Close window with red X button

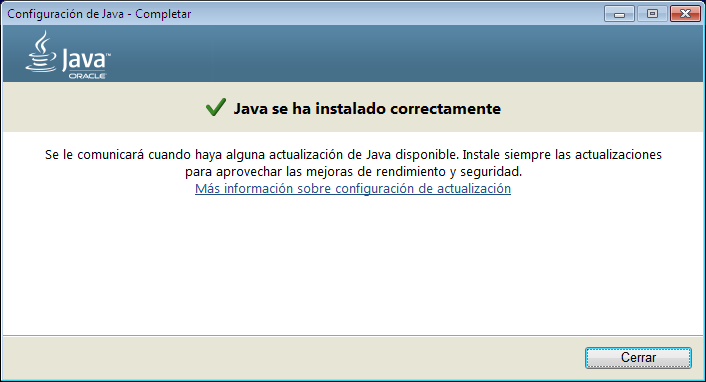point(685,14)
